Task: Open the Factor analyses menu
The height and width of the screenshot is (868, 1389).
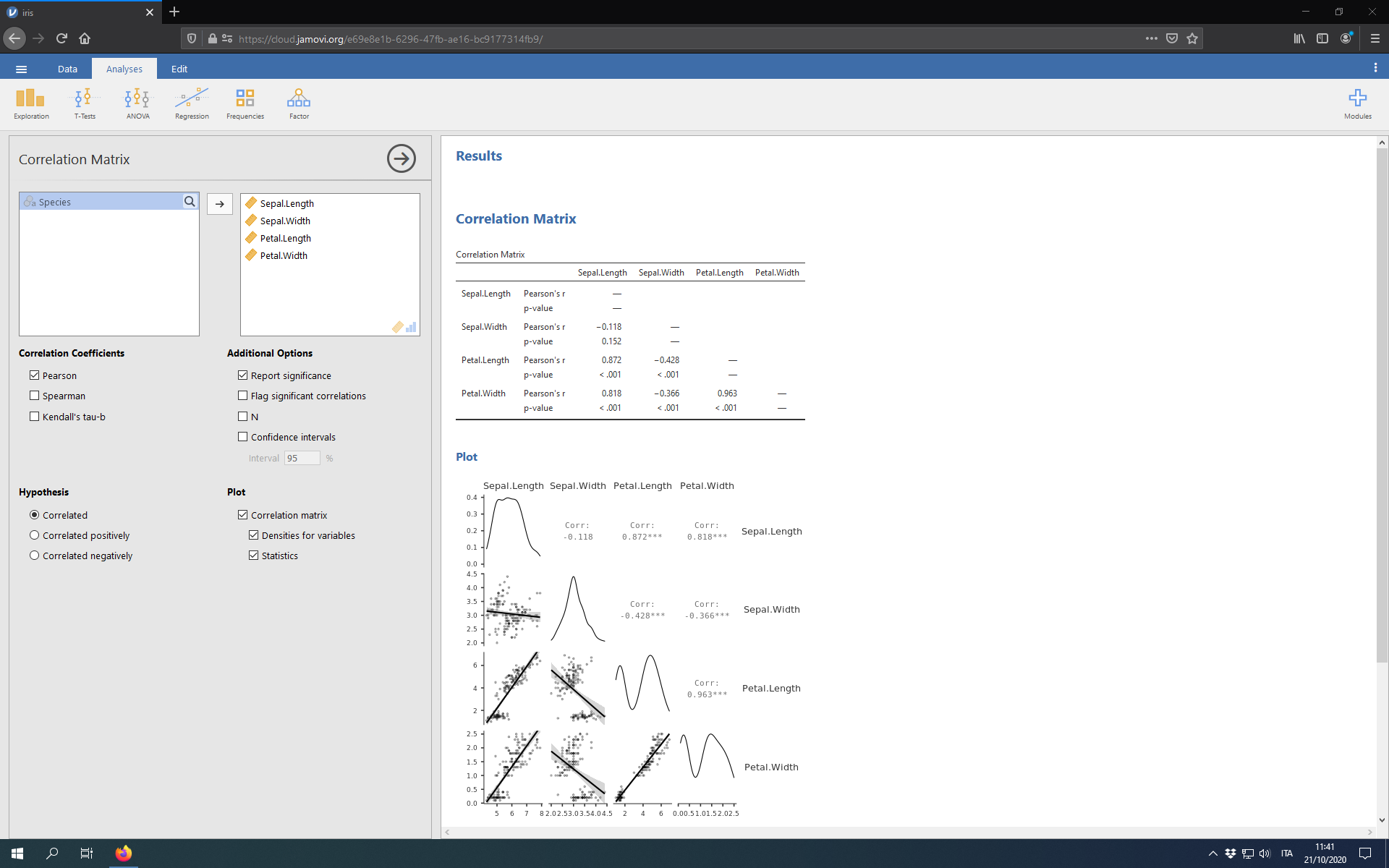Action: tap(299, 103)
